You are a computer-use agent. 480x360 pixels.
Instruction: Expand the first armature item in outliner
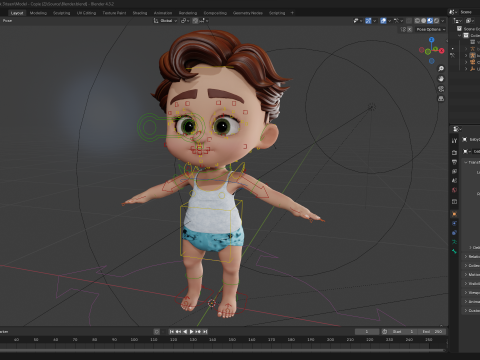[466, 49]
